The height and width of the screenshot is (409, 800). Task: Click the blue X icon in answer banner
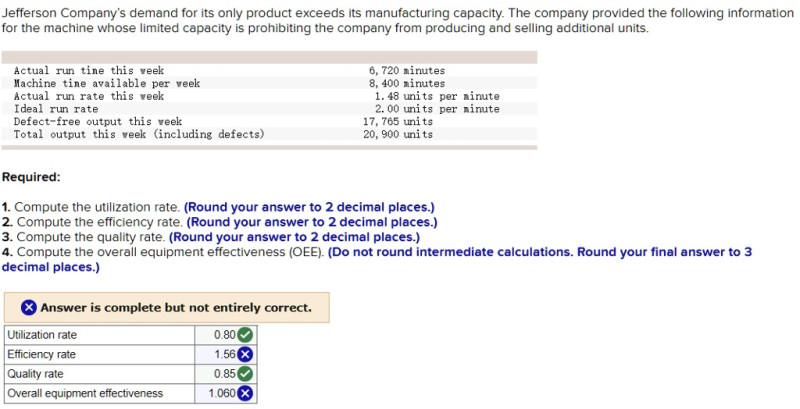pyautogui.click(x=30, y=308)
